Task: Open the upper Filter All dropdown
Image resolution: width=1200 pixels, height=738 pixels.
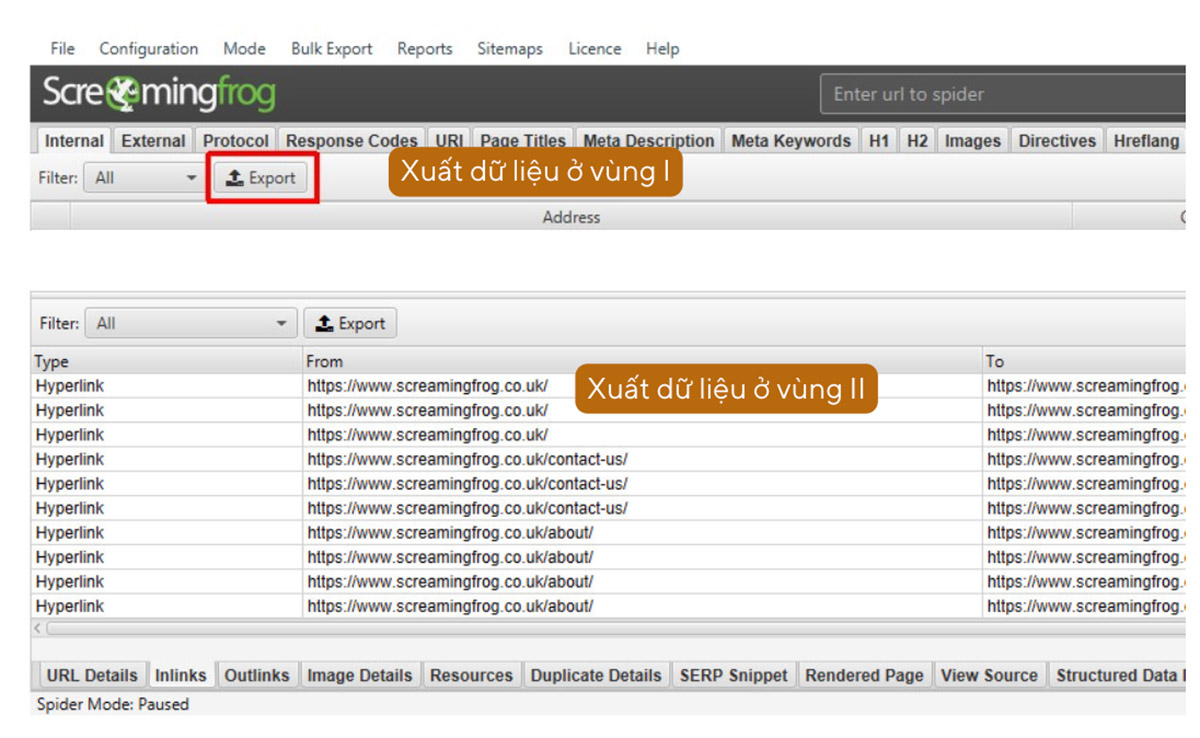Action: click(x=143, y=178)
